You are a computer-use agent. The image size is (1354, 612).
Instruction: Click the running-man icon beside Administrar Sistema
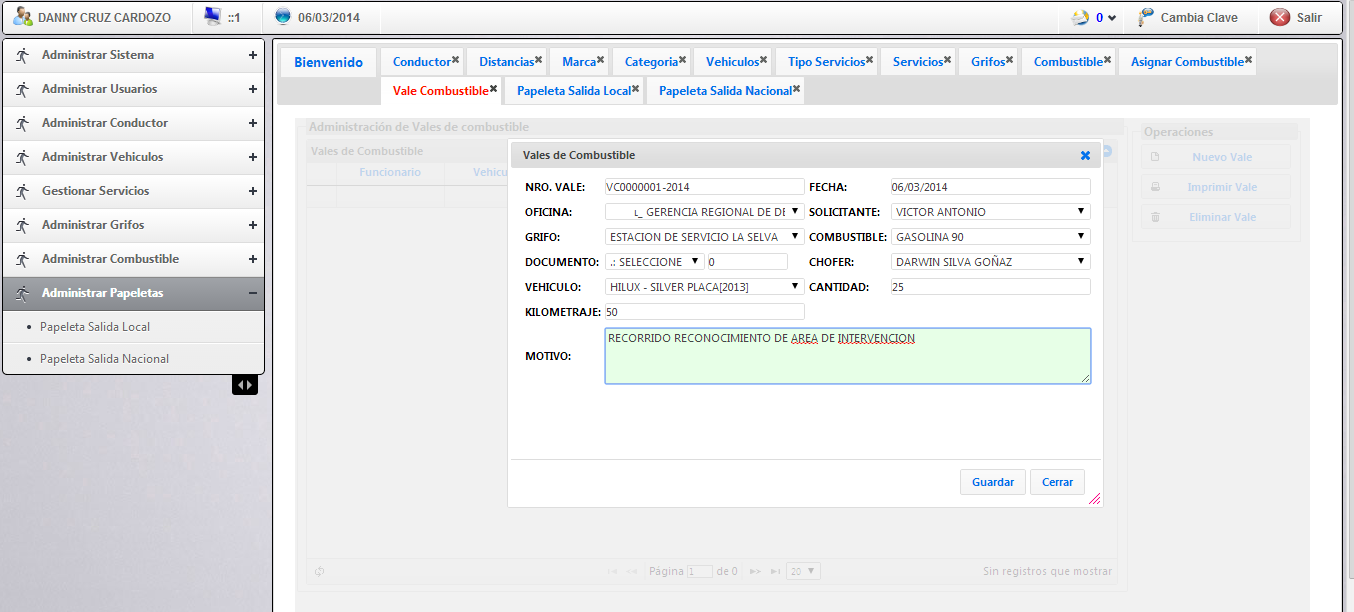(22, 55)
